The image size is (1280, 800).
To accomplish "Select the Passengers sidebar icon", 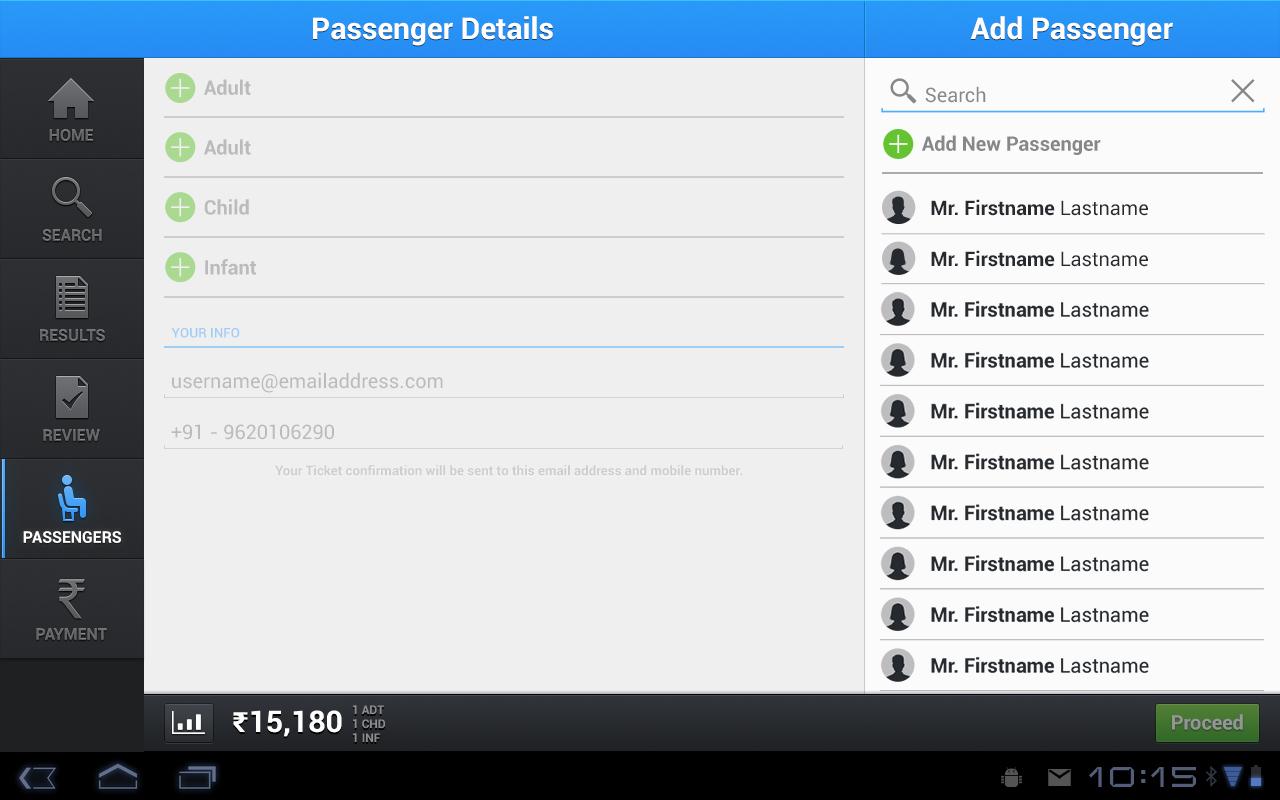I will pyautogui.click(x=71, y=498).
